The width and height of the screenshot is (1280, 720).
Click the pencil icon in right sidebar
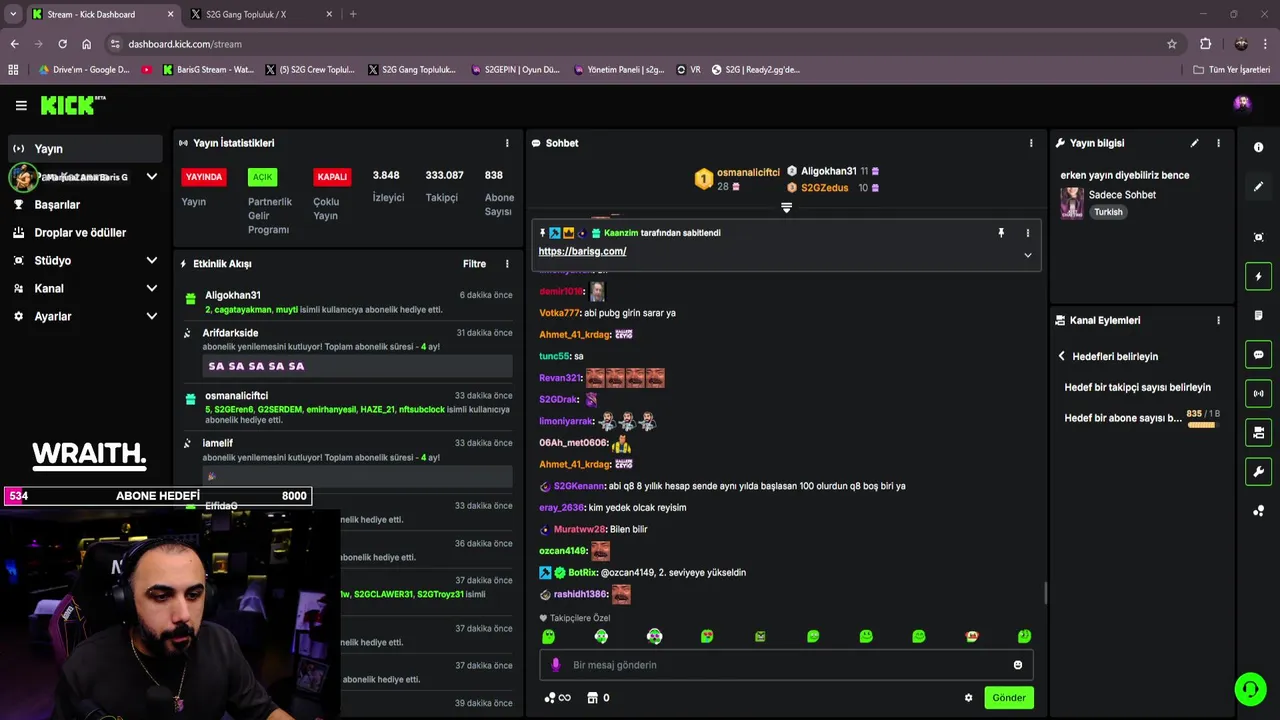pyautogui.click(x=1258, y=186)
